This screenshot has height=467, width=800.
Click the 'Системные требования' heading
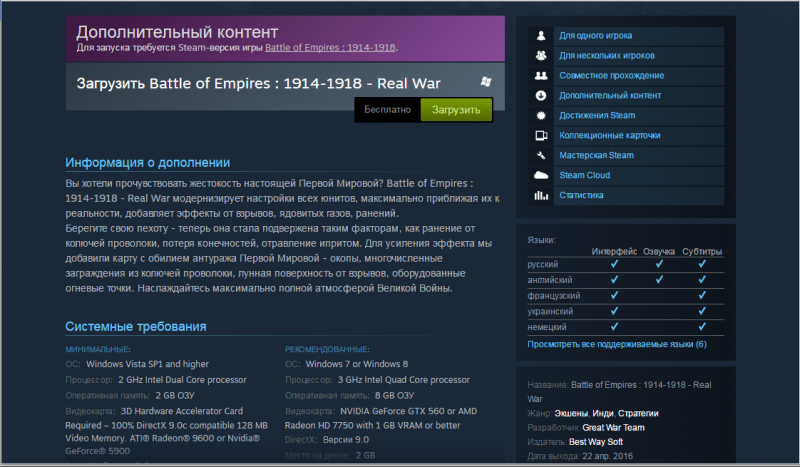(x=136, y=327)
